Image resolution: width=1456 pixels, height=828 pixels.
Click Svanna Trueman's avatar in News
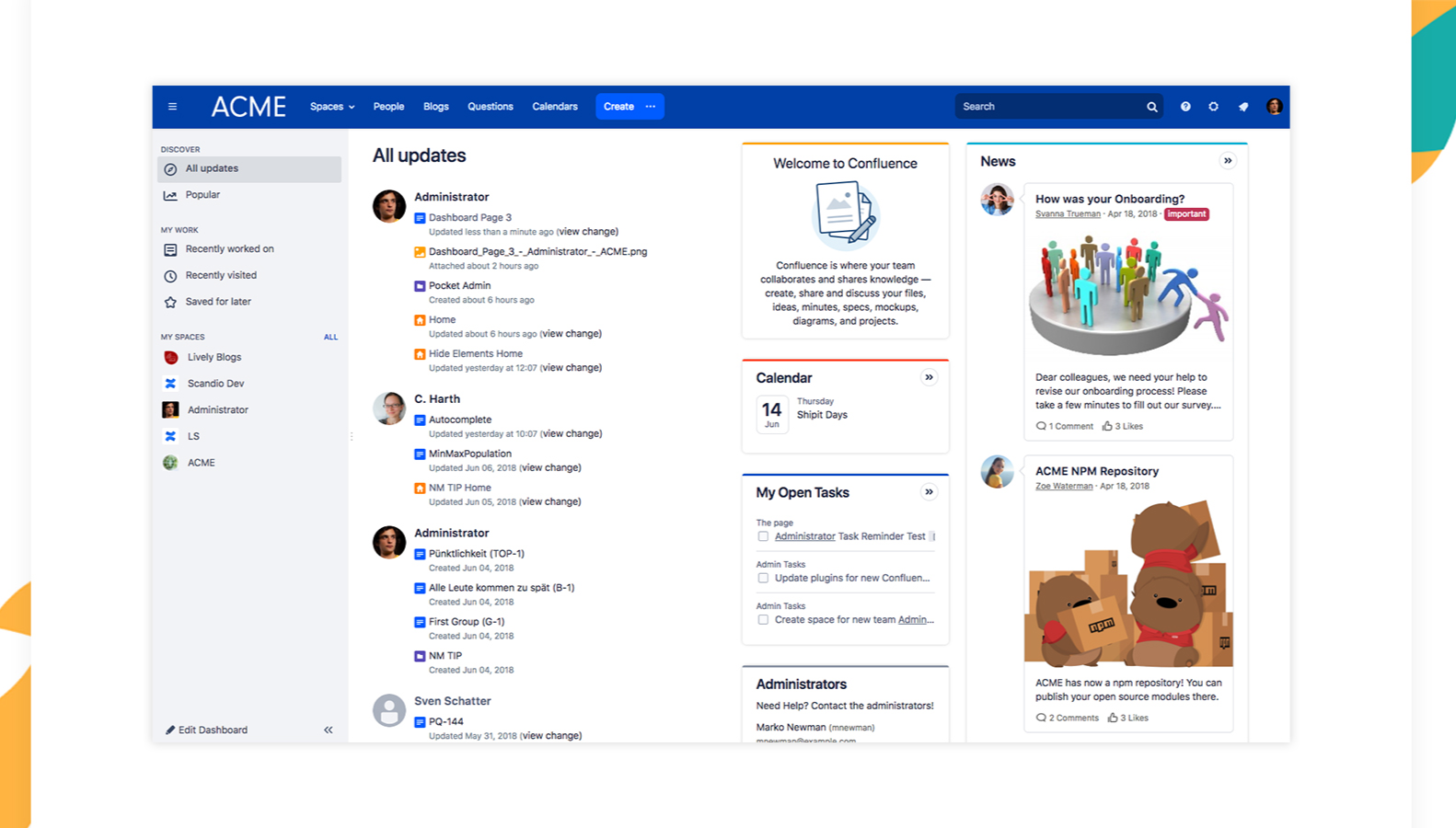pos(997,200)
